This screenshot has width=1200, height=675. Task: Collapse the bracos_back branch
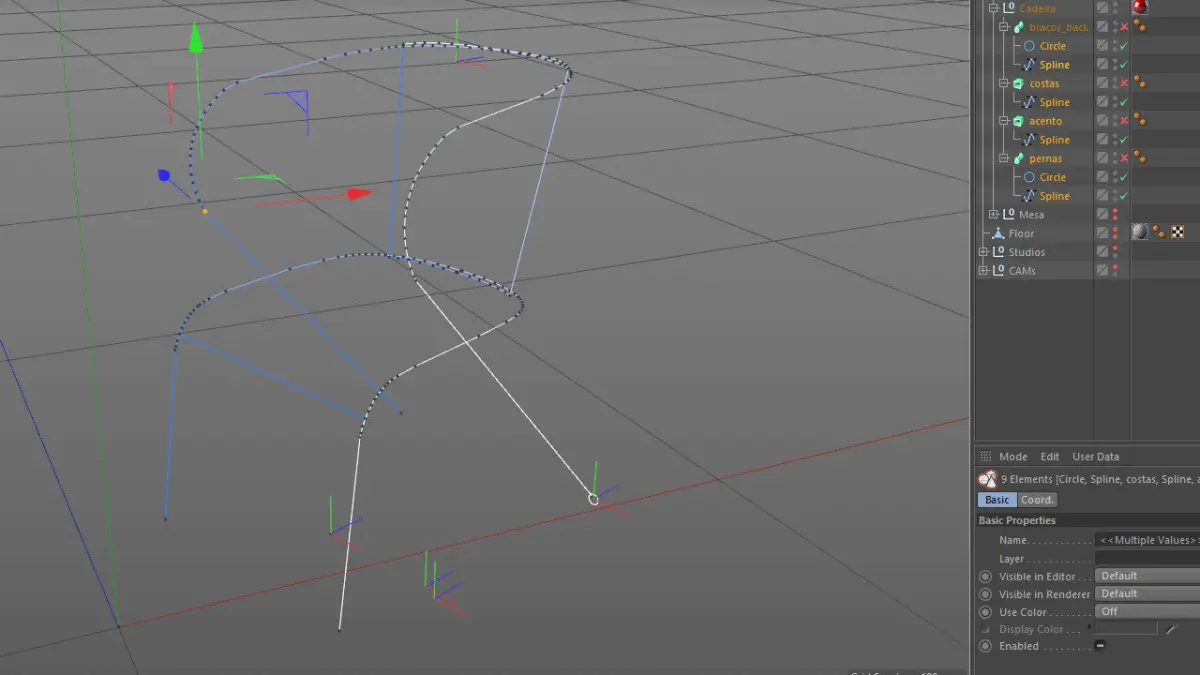(1004, 27)
